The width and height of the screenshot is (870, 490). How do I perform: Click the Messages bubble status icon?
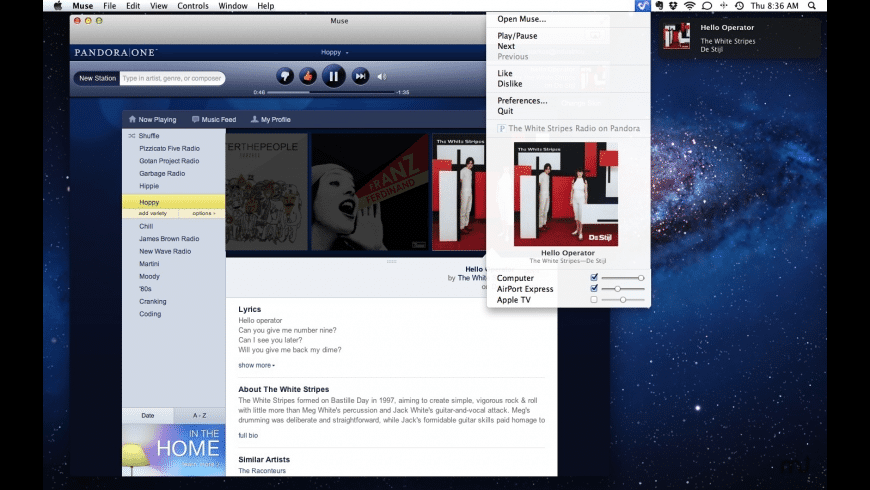[707, 6]
